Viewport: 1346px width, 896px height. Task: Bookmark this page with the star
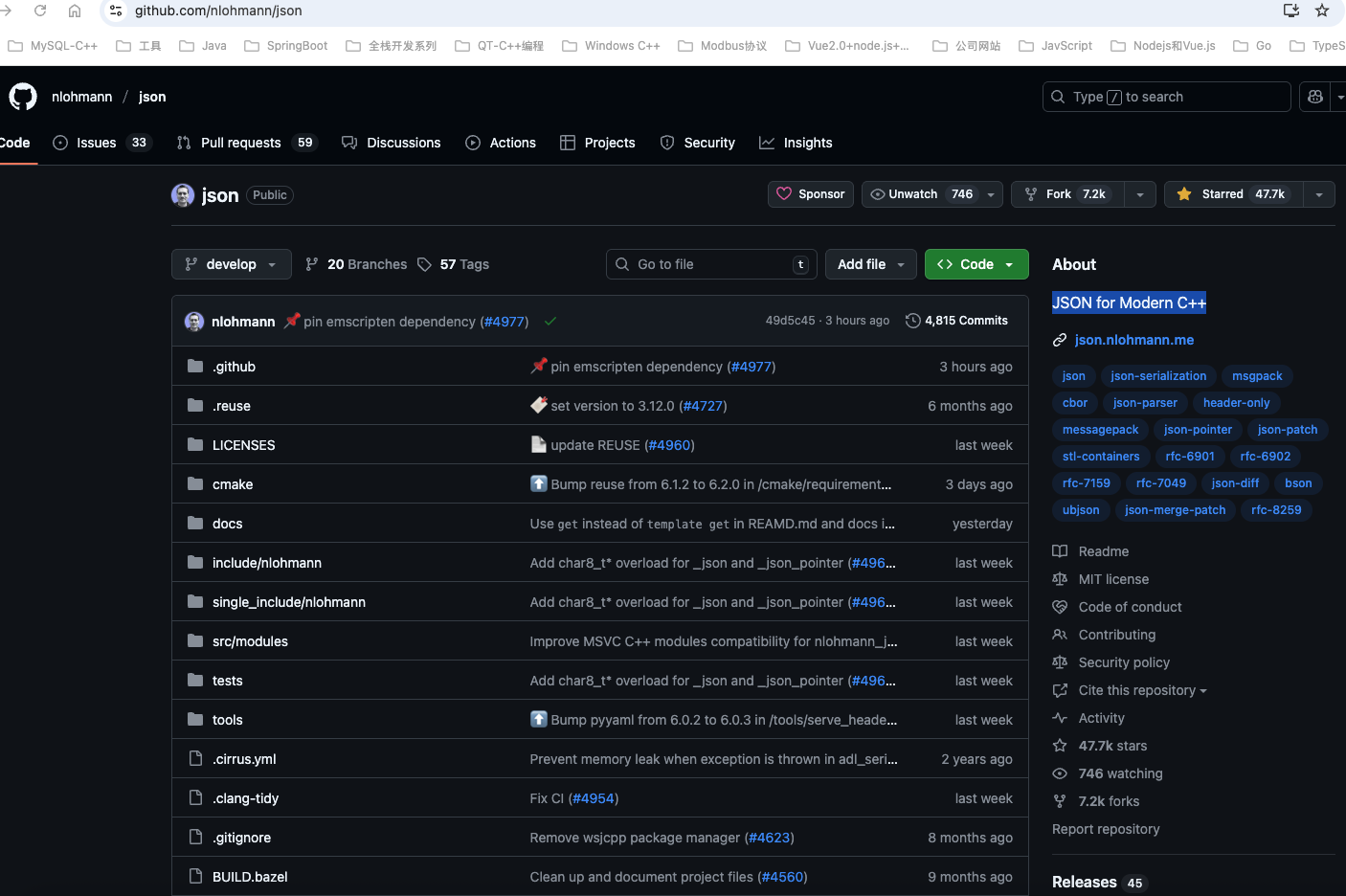tap(1322, 11)
